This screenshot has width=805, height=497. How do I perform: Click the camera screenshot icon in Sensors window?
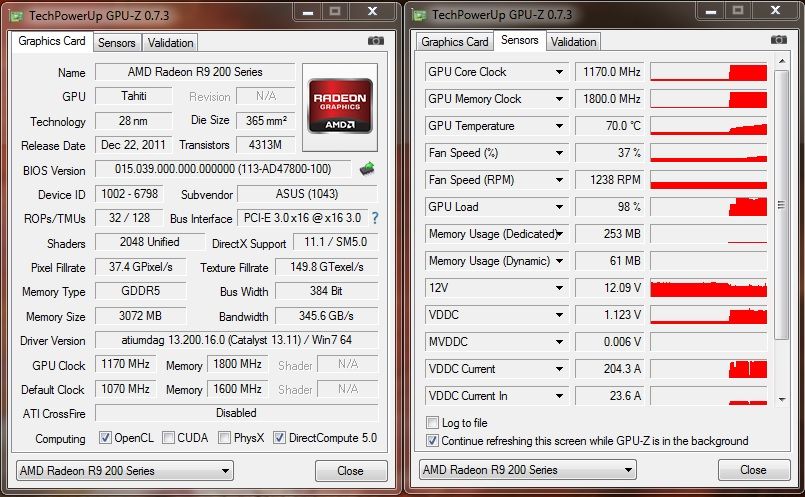[779, 40]
